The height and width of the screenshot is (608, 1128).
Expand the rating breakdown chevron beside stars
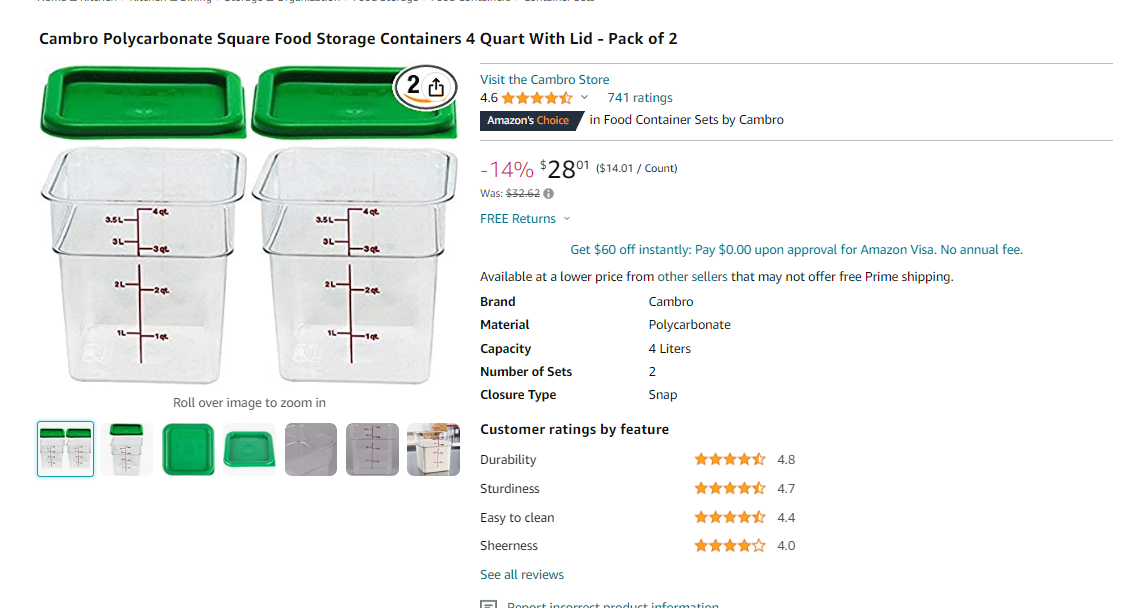point(584,97)
